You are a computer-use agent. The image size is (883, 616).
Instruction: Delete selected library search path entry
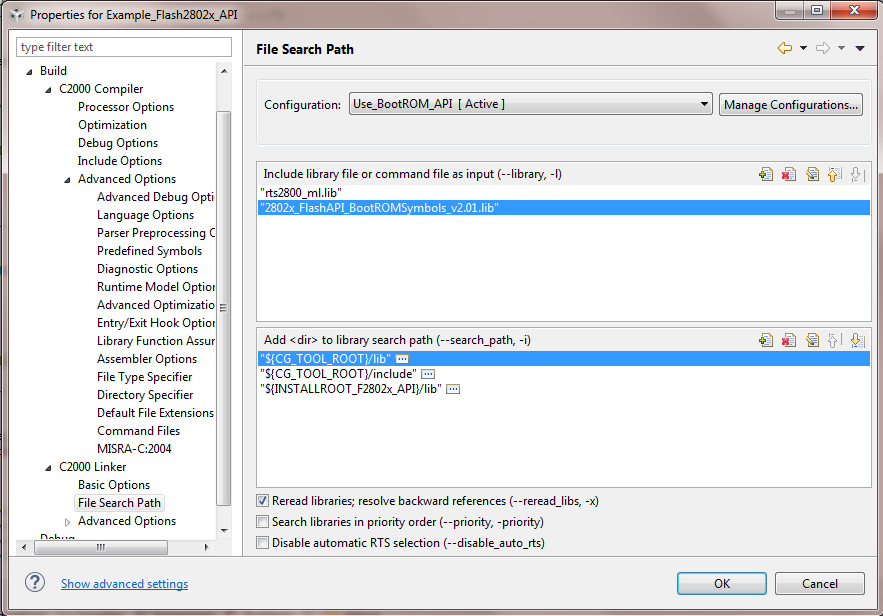789,340
